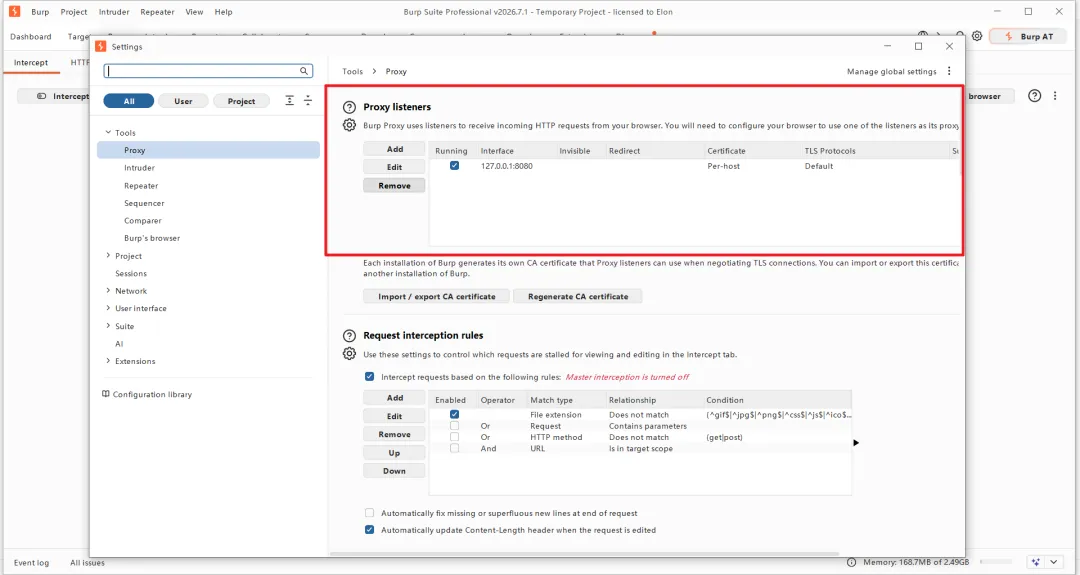Click Add in Request interception rules

pos(395,398)
